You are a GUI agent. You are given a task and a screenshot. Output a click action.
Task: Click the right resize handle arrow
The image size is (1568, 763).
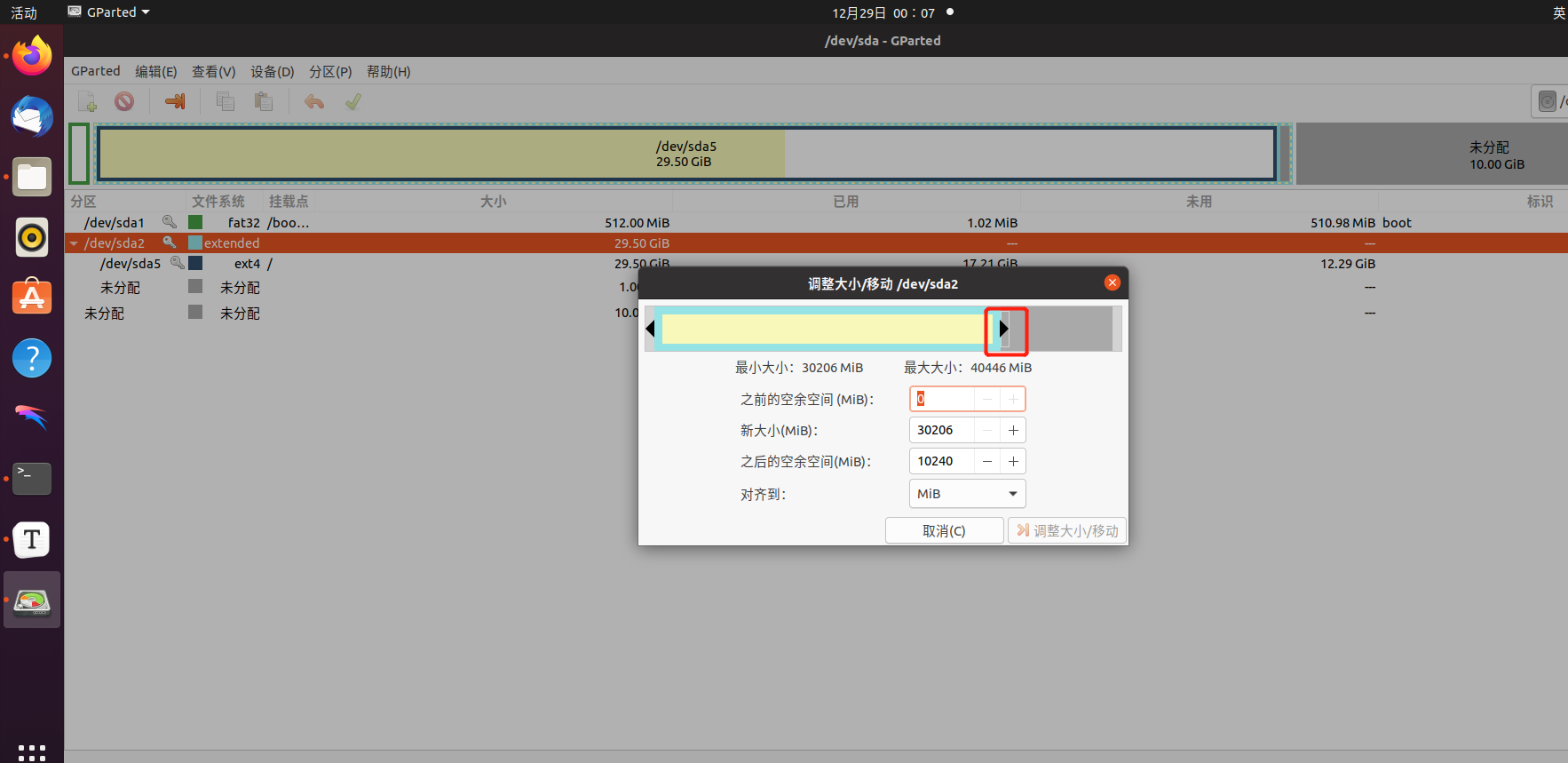pos(1003,329)
